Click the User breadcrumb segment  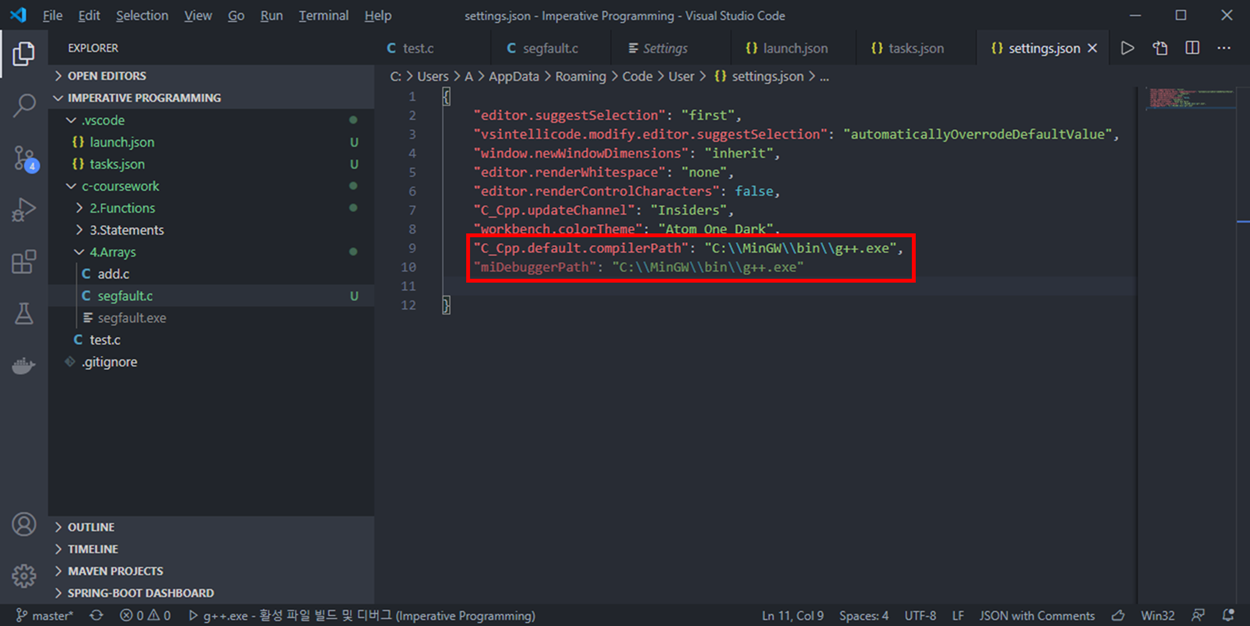pyautogui.click(x=681, y=76)
